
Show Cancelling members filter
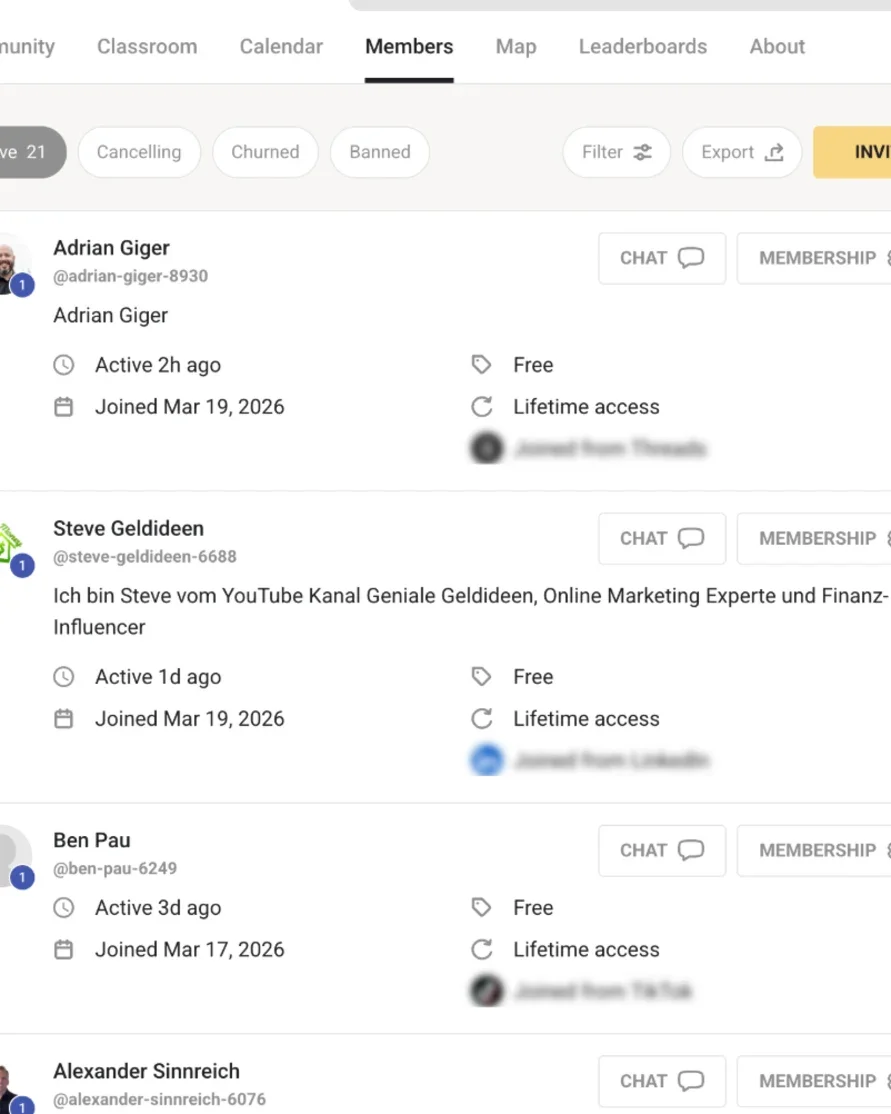(x=139, y=152)
